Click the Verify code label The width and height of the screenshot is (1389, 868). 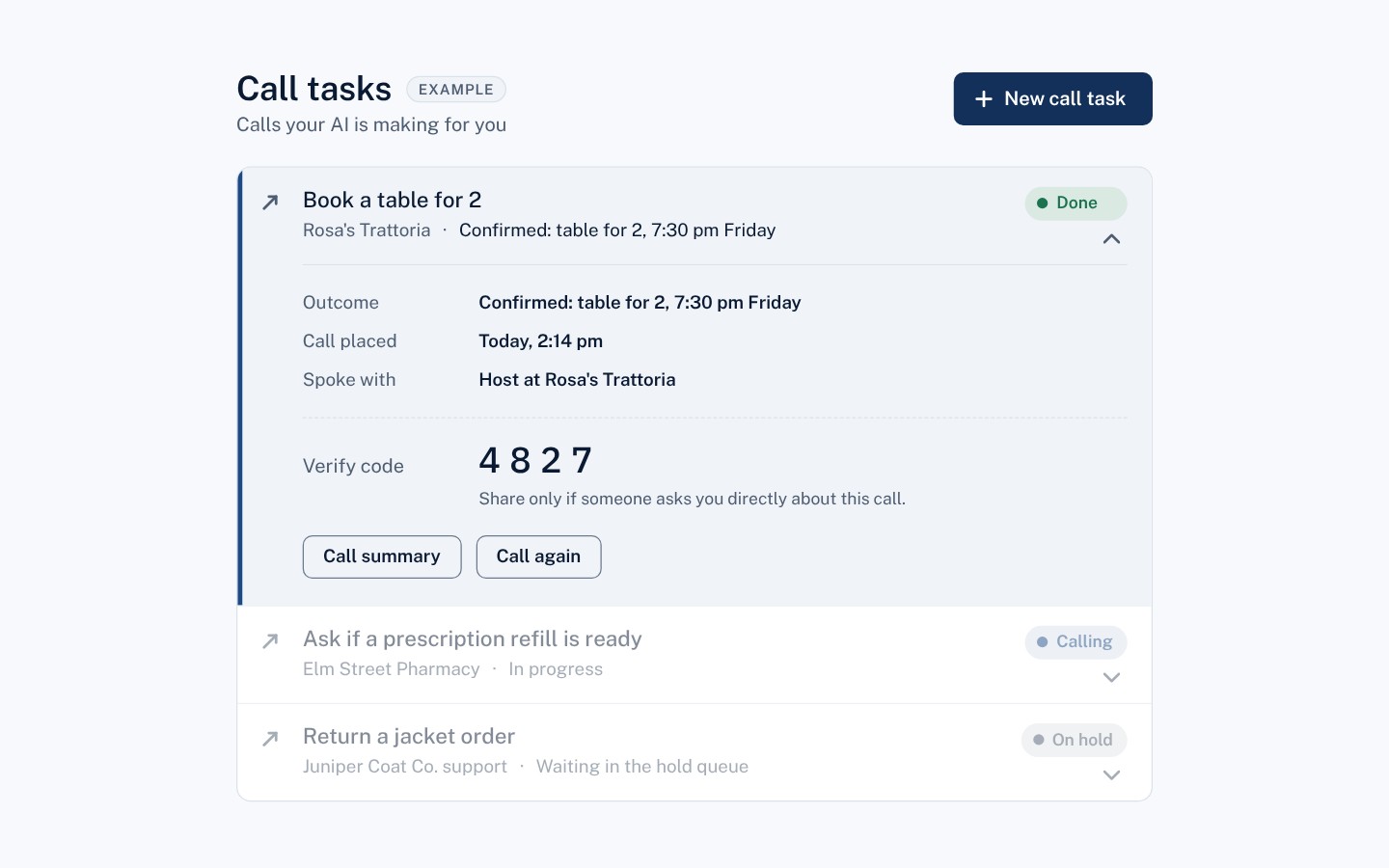tap(353, 466)
